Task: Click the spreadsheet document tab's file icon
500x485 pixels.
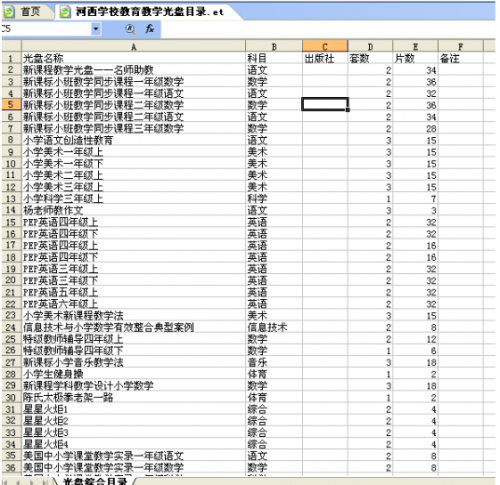Action: pyautogui.click(x=65, y=12)
